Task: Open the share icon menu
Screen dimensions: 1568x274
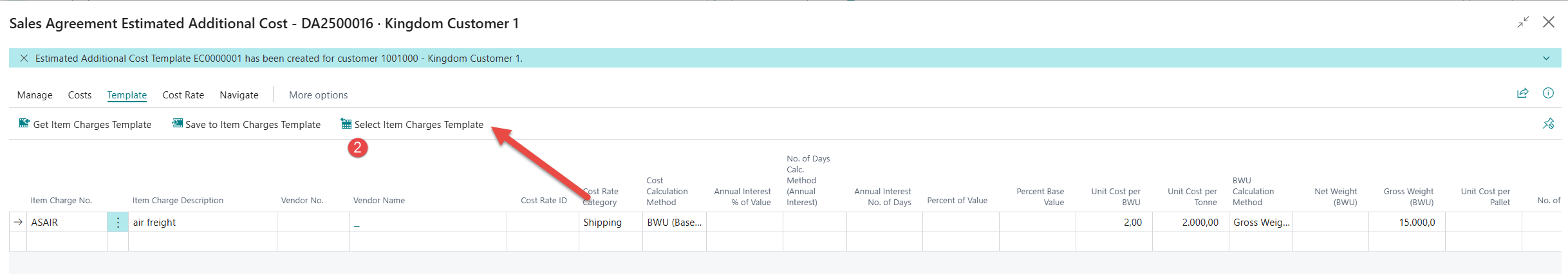Action: tap(1522, 93)
